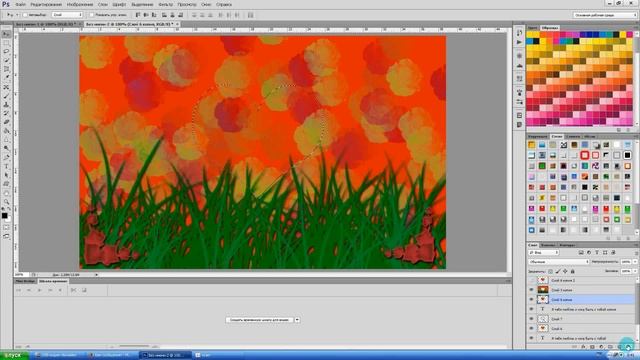This screenshot has width=640, height=360.
Task: Toggle Auto-Select checkbox in options bar
Action: (x=25, y=15)
